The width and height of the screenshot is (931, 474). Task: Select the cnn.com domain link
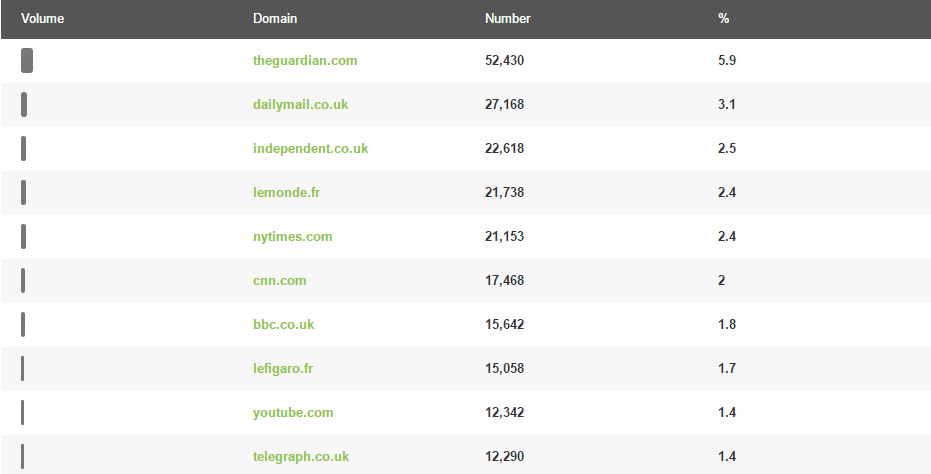tap(280, 280)
